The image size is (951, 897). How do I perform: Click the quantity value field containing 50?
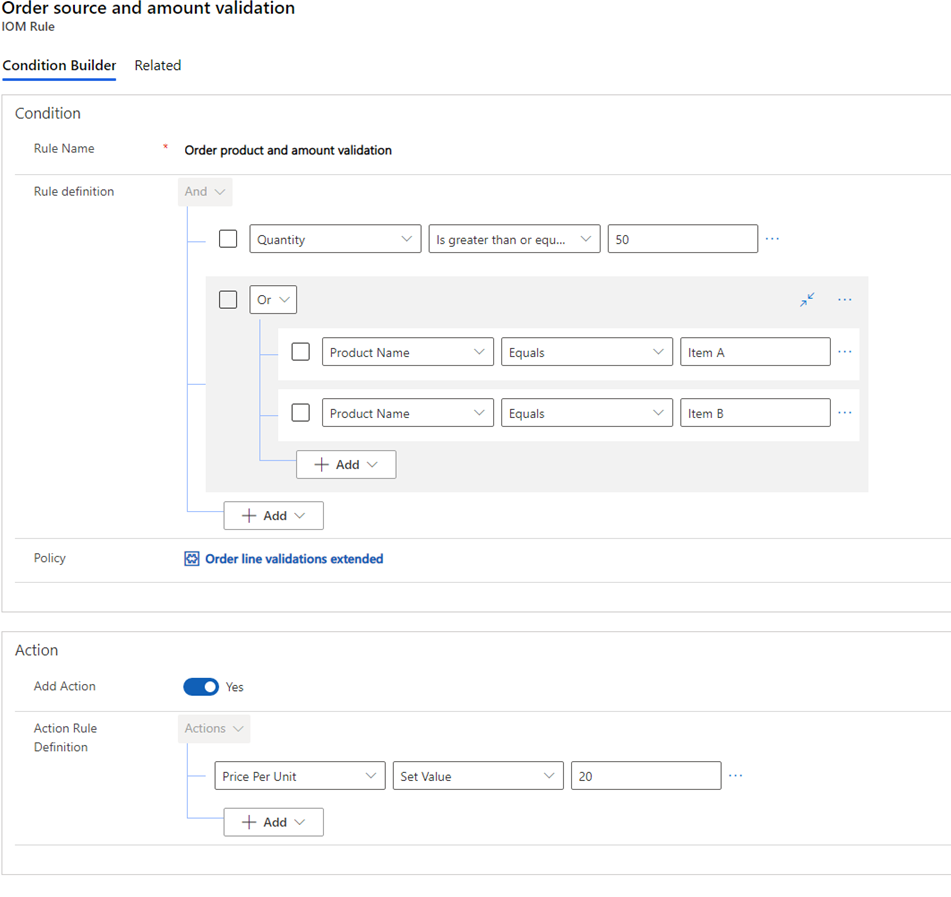coord(682,239)
